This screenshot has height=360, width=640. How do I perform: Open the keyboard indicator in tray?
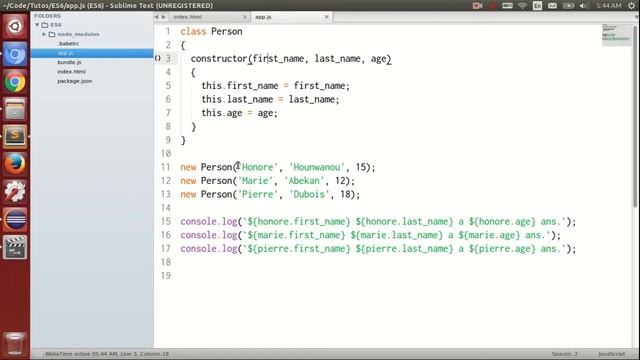tap(507, 6)
